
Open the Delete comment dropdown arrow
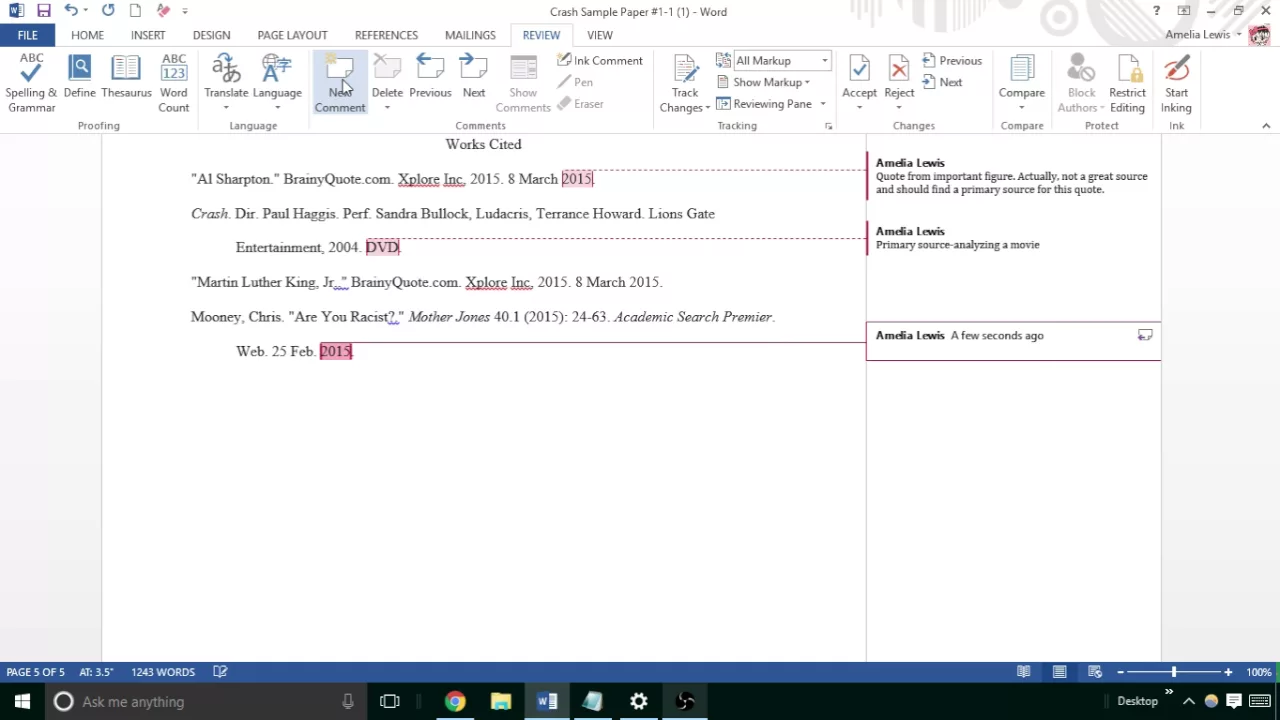(387, 108)
